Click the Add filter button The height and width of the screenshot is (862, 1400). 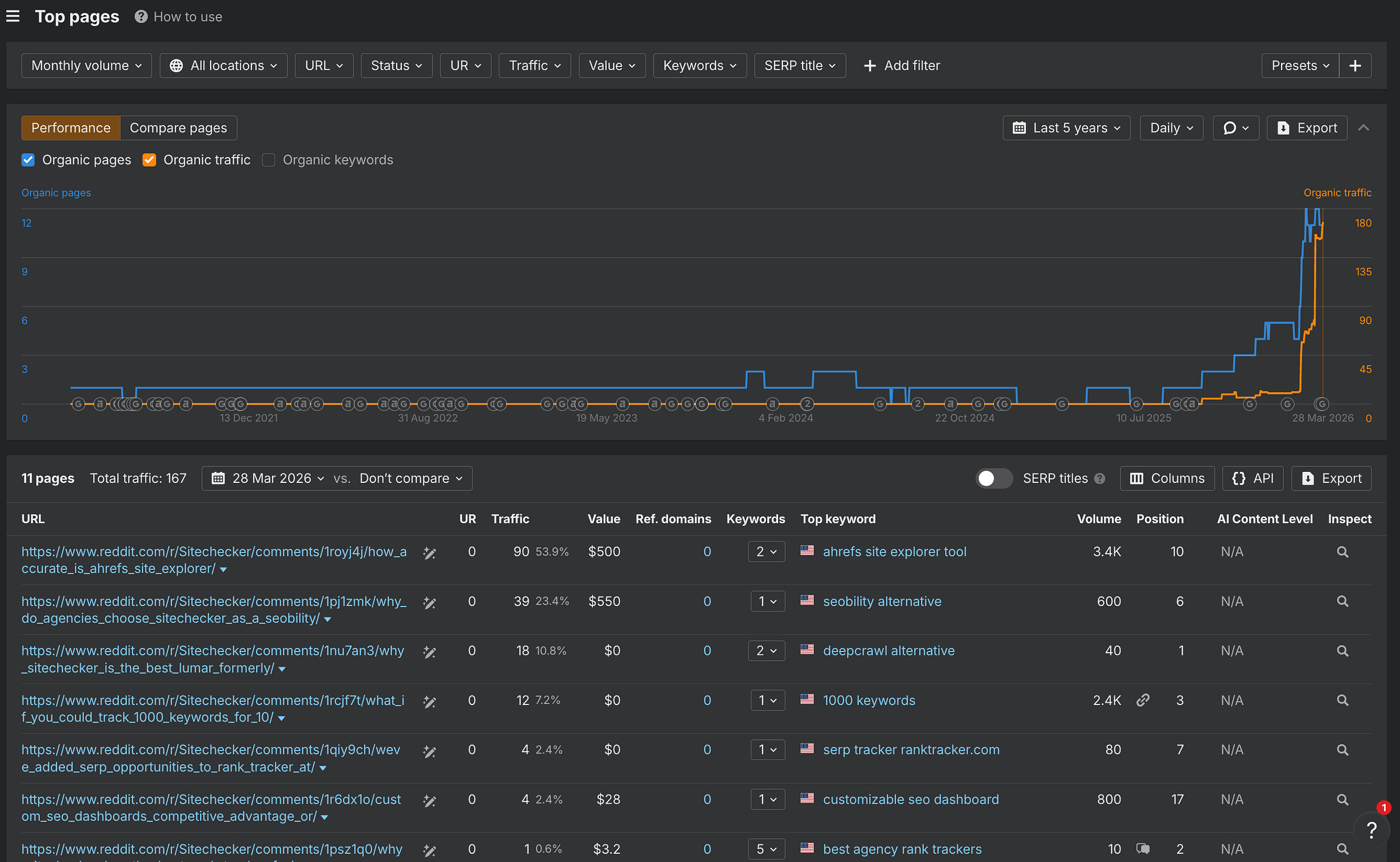(901, 65)
